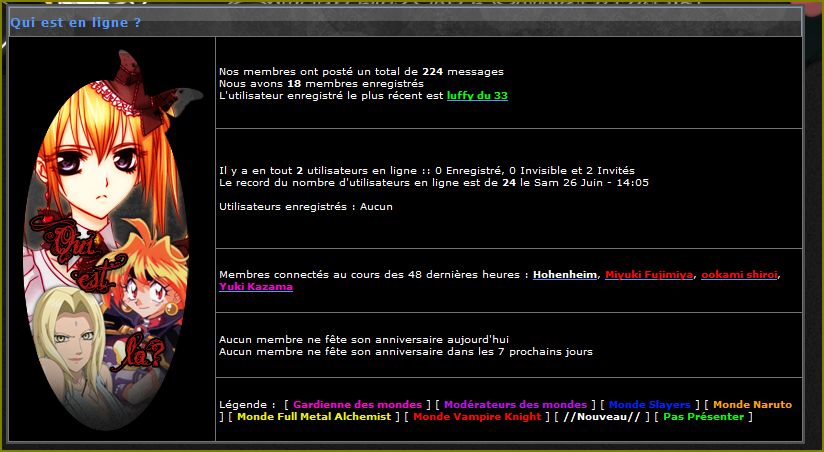Click the record text 'Sam 26 Juin - 14:05'
This screenshot has width=824, height=452.
tap(591, 183)
